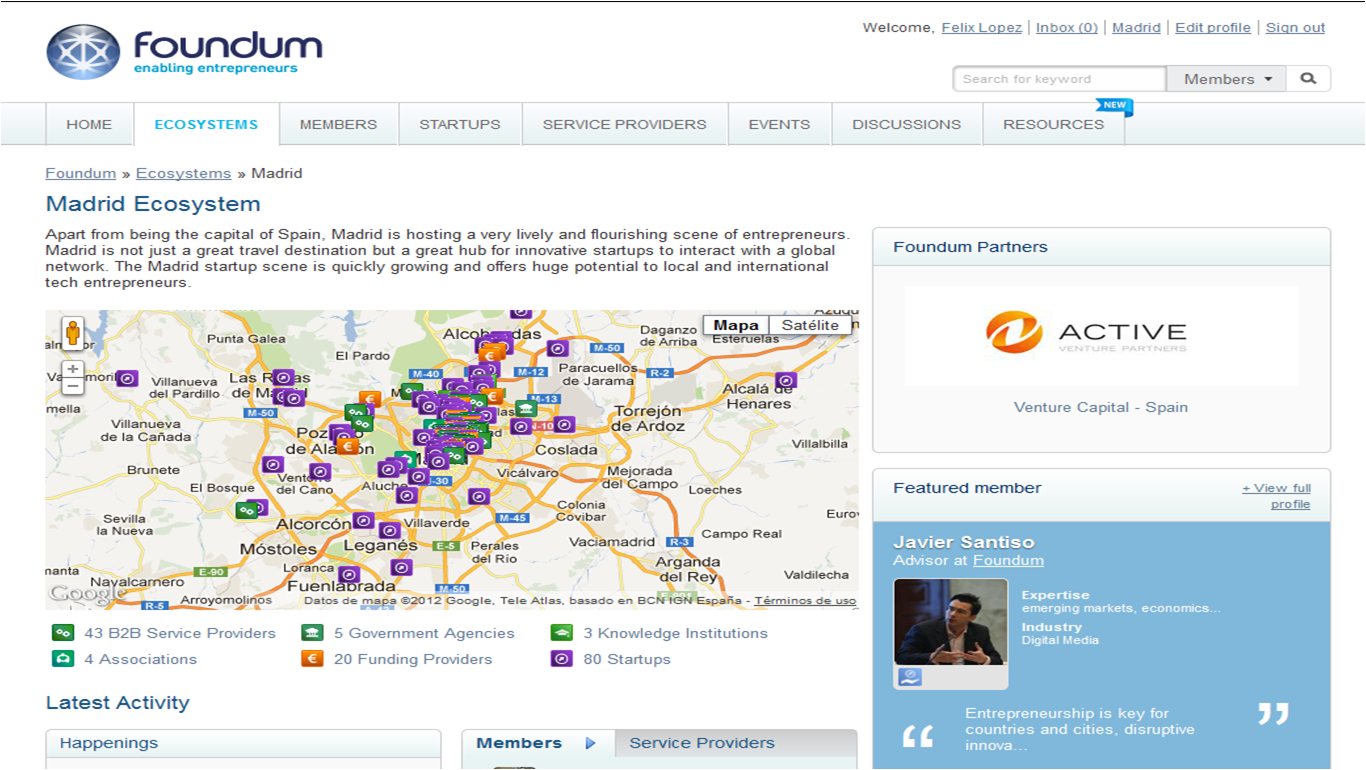Click the Sign out link

(x=1295, y=28)
